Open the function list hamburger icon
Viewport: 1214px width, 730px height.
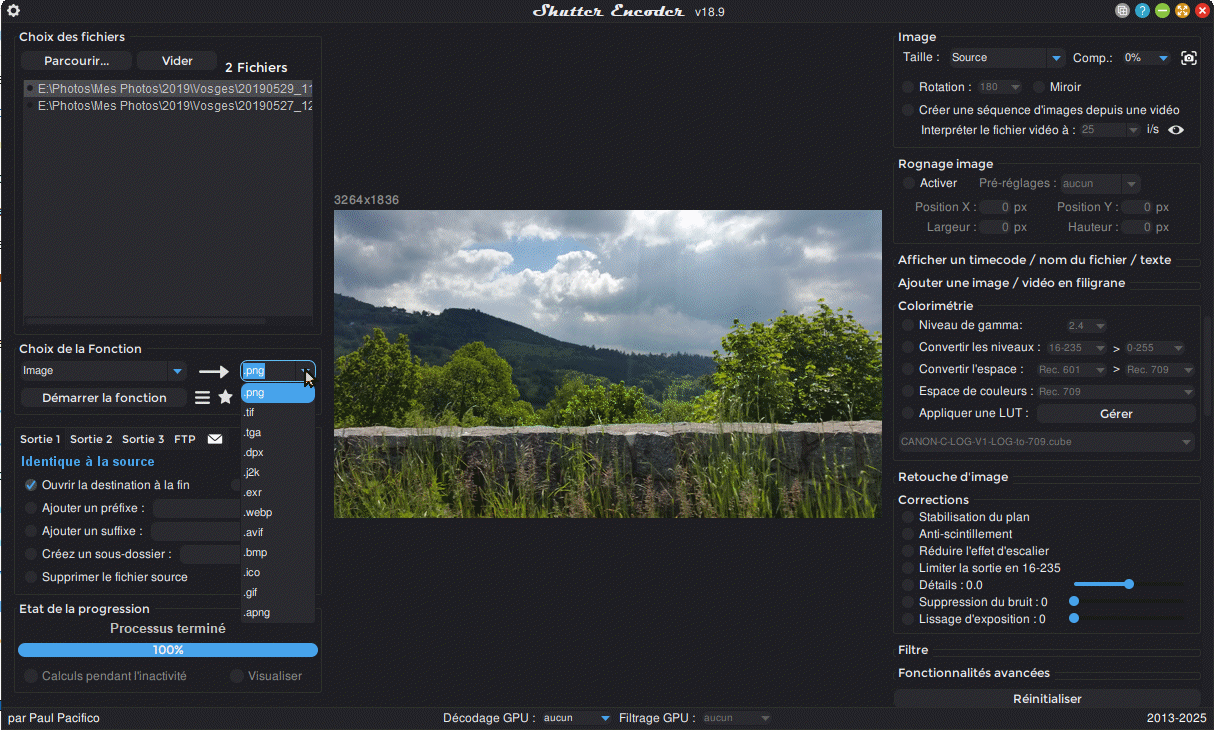coord(203,397)
